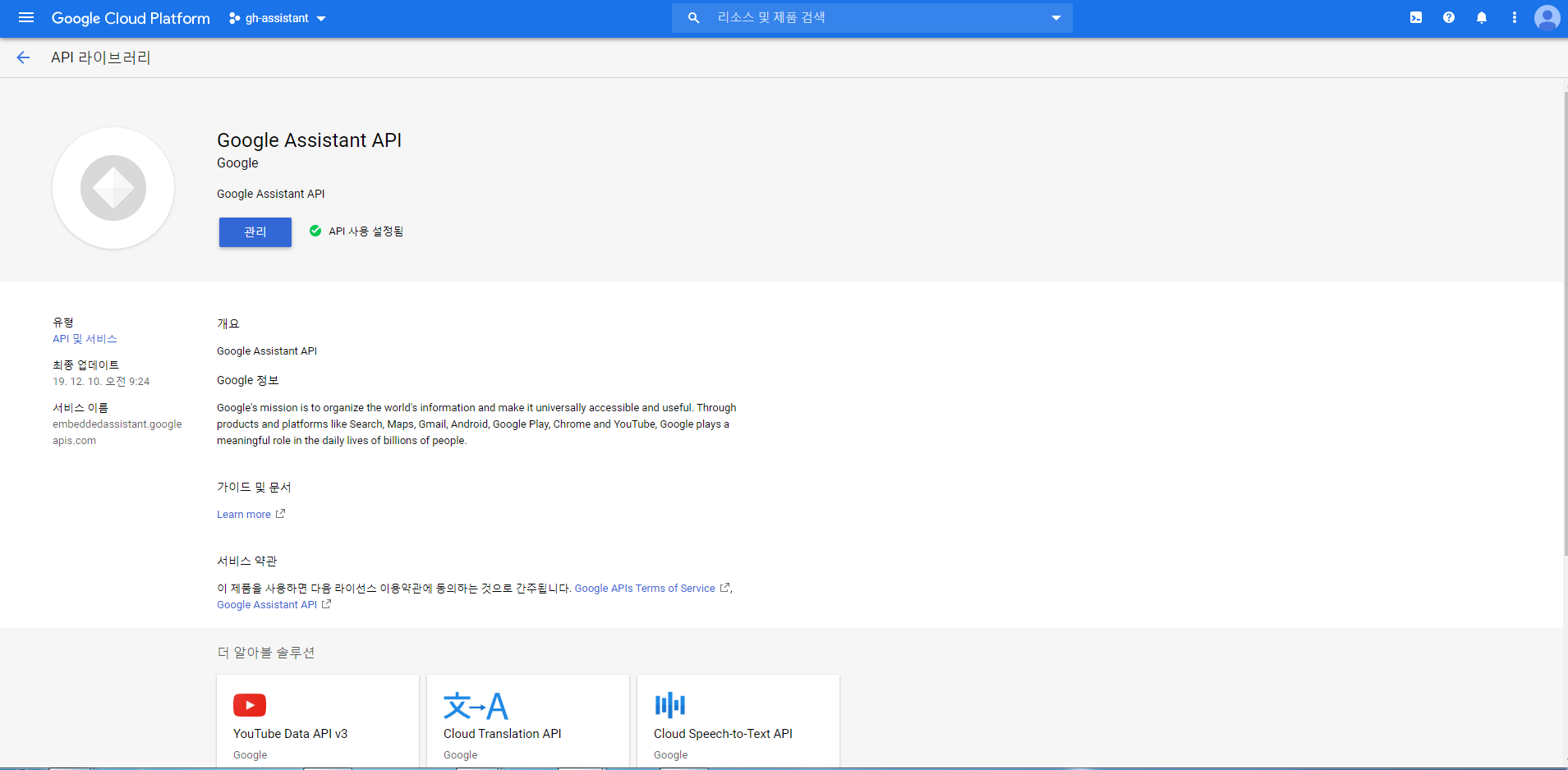Click the API 사용 설정됨 status text
1568x770 pixels.
click(x=366, y=231)
